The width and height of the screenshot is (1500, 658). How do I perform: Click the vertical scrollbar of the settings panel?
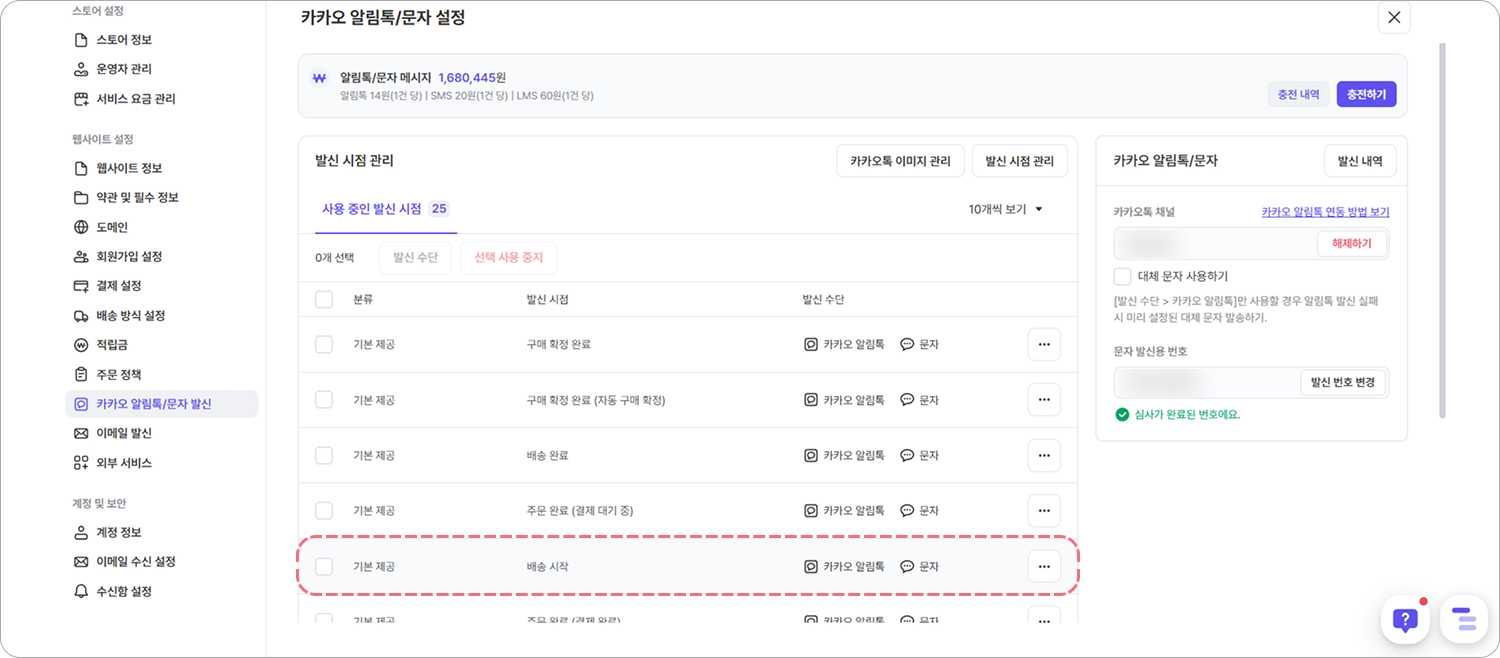(x=1441, y=230)
